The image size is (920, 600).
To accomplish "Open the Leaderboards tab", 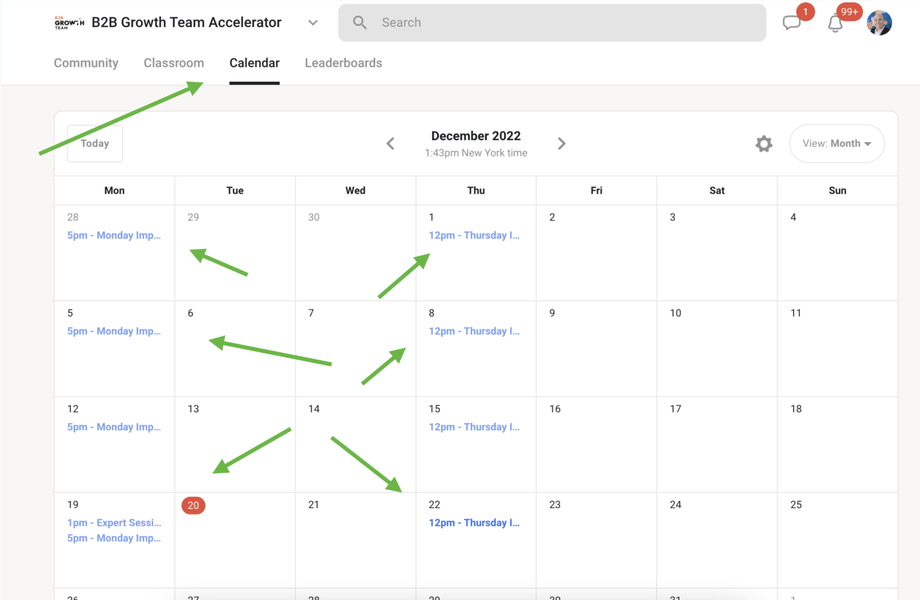I will pos(343,63).
